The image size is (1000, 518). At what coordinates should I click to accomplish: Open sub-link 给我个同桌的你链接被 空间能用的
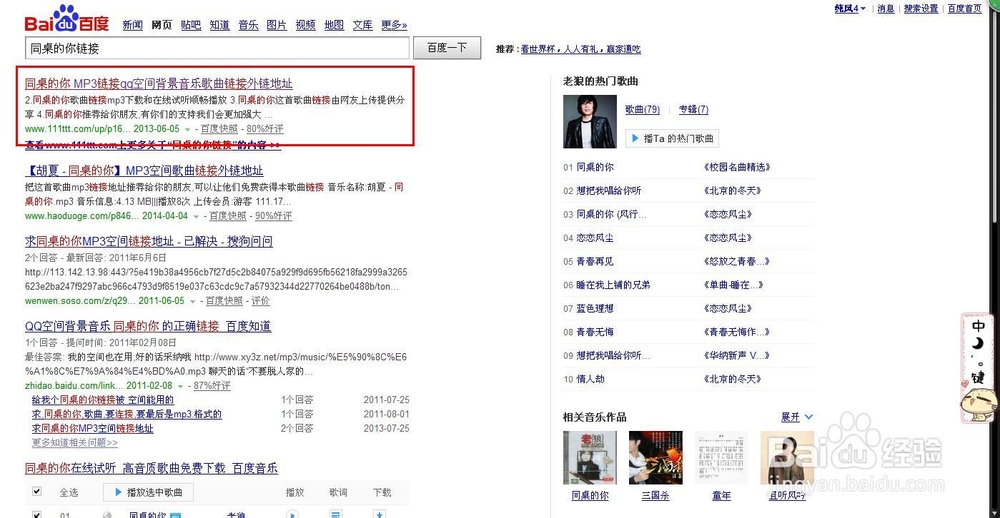[103, 400]
